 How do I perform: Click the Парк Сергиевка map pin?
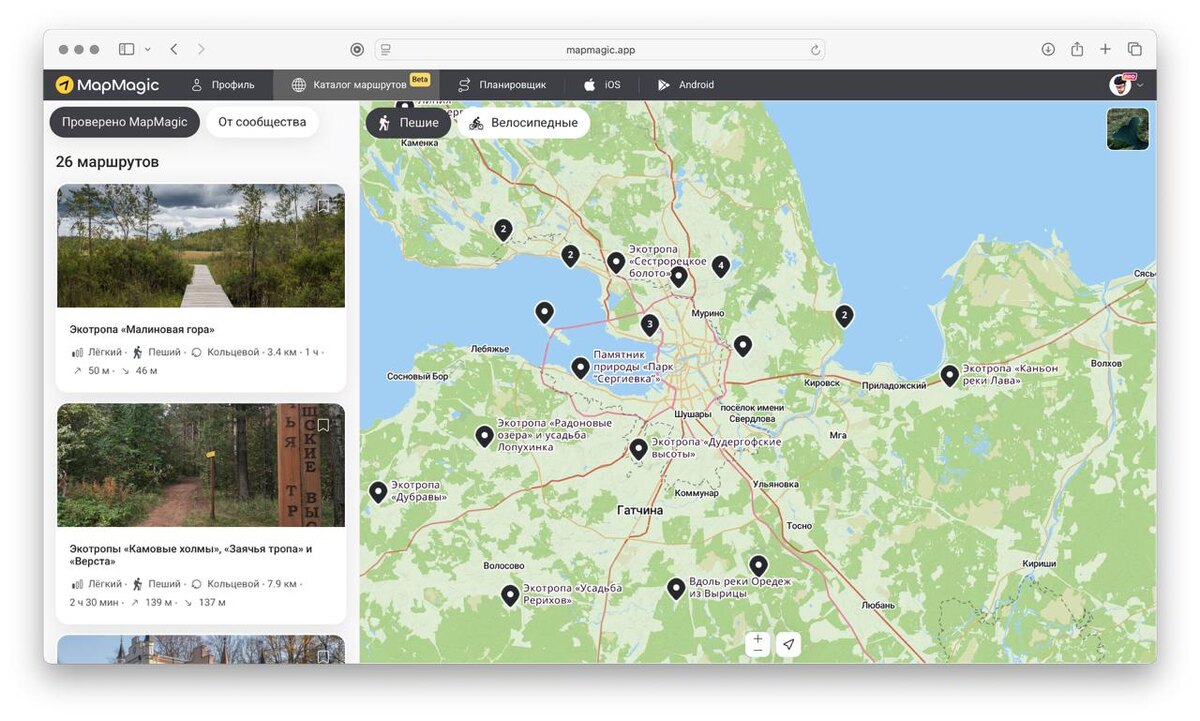coord(580,368)
